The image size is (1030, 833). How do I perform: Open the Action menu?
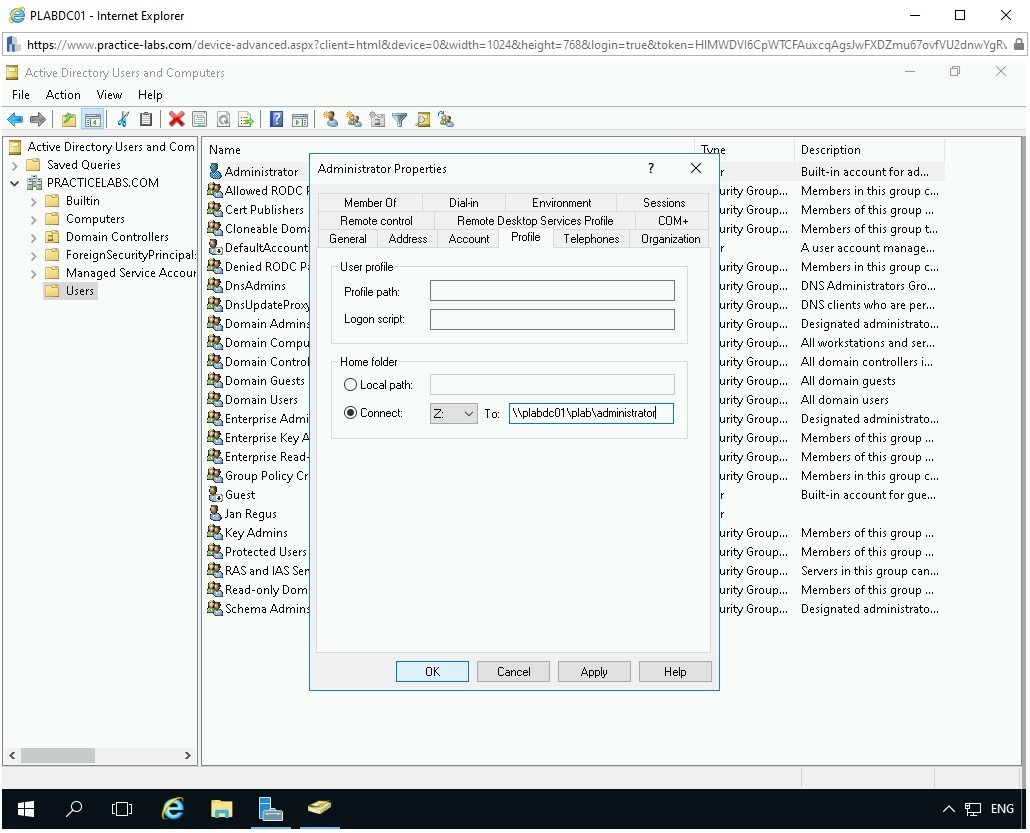click(x=63, y=95)
